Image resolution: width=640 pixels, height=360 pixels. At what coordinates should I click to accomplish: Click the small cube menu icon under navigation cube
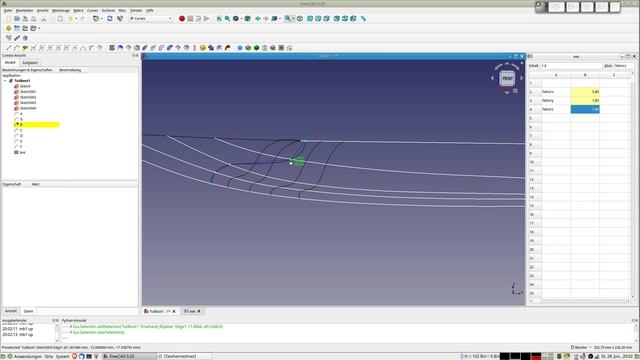click(x=516, y=91)
